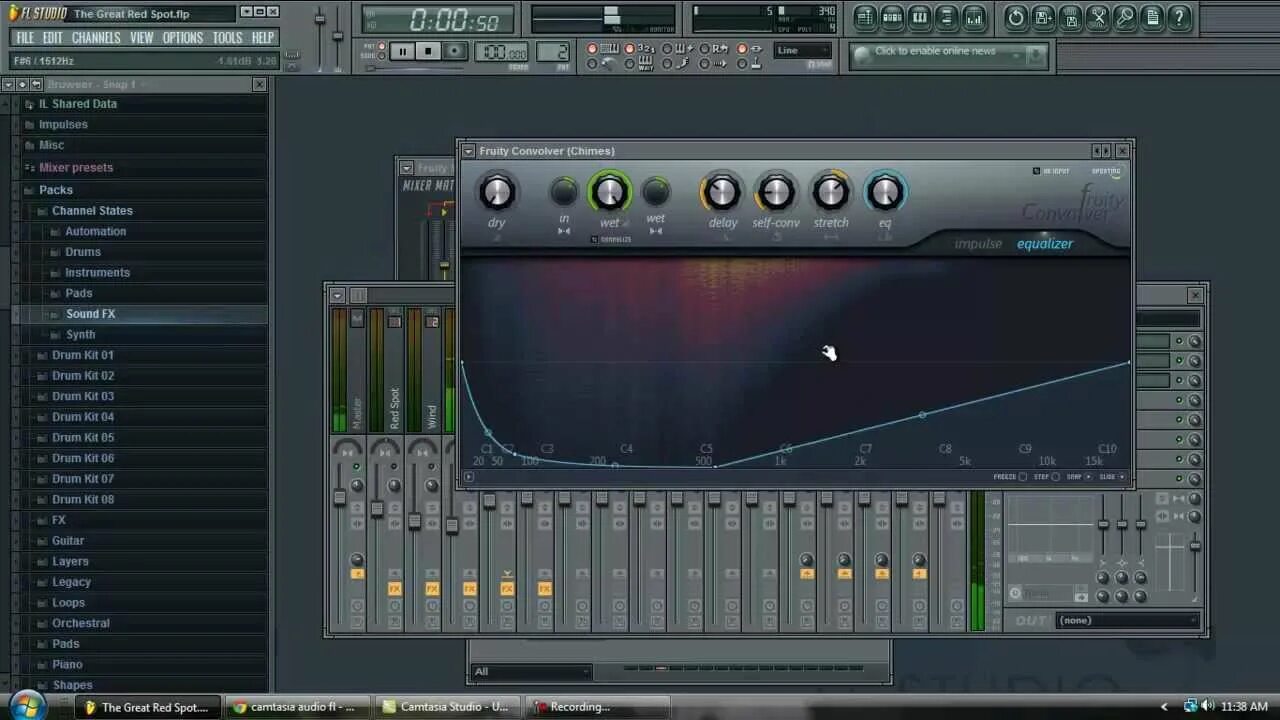This screenshot has height=720, width=1280.
Task: Open the All filter dropdown at bottom
Action: coord(531,672)
